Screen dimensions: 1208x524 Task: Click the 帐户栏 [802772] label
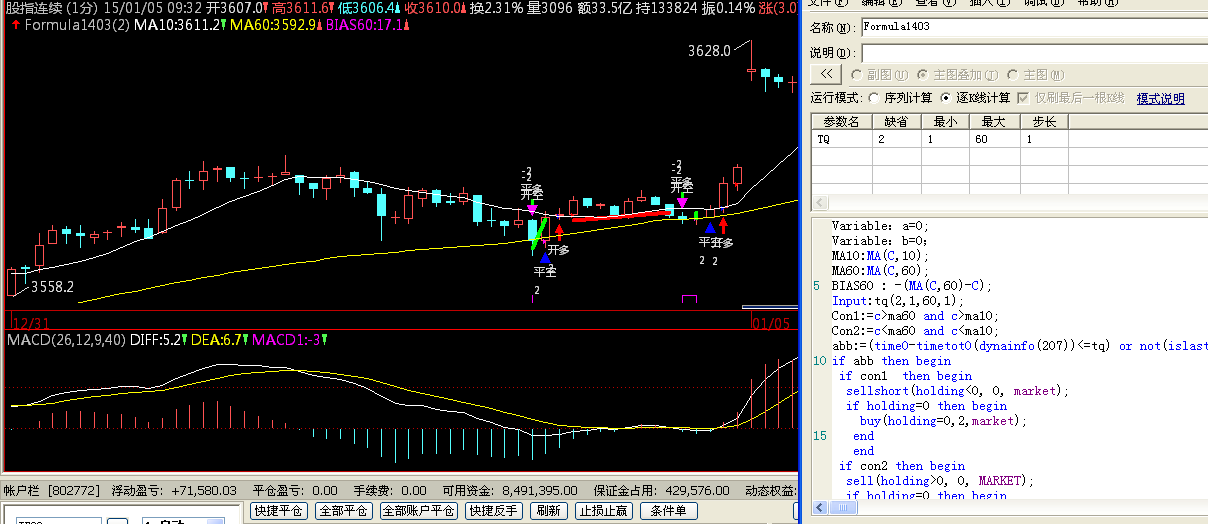click(52, 491)
